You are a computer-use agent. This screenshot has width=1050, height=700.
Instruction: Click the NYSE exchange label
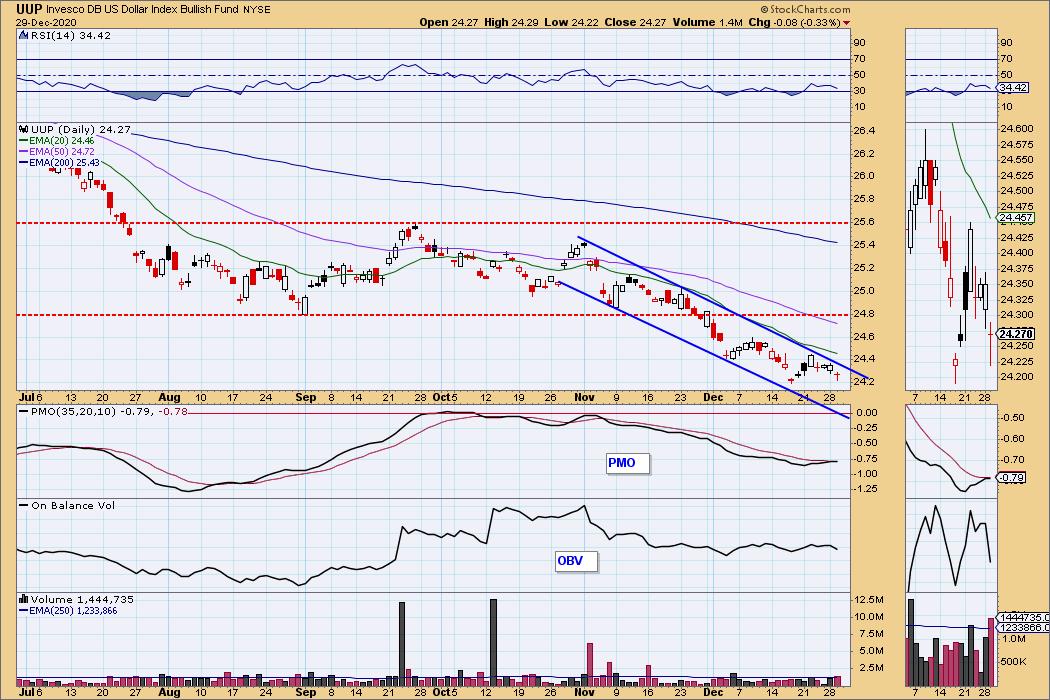(257, 10)
